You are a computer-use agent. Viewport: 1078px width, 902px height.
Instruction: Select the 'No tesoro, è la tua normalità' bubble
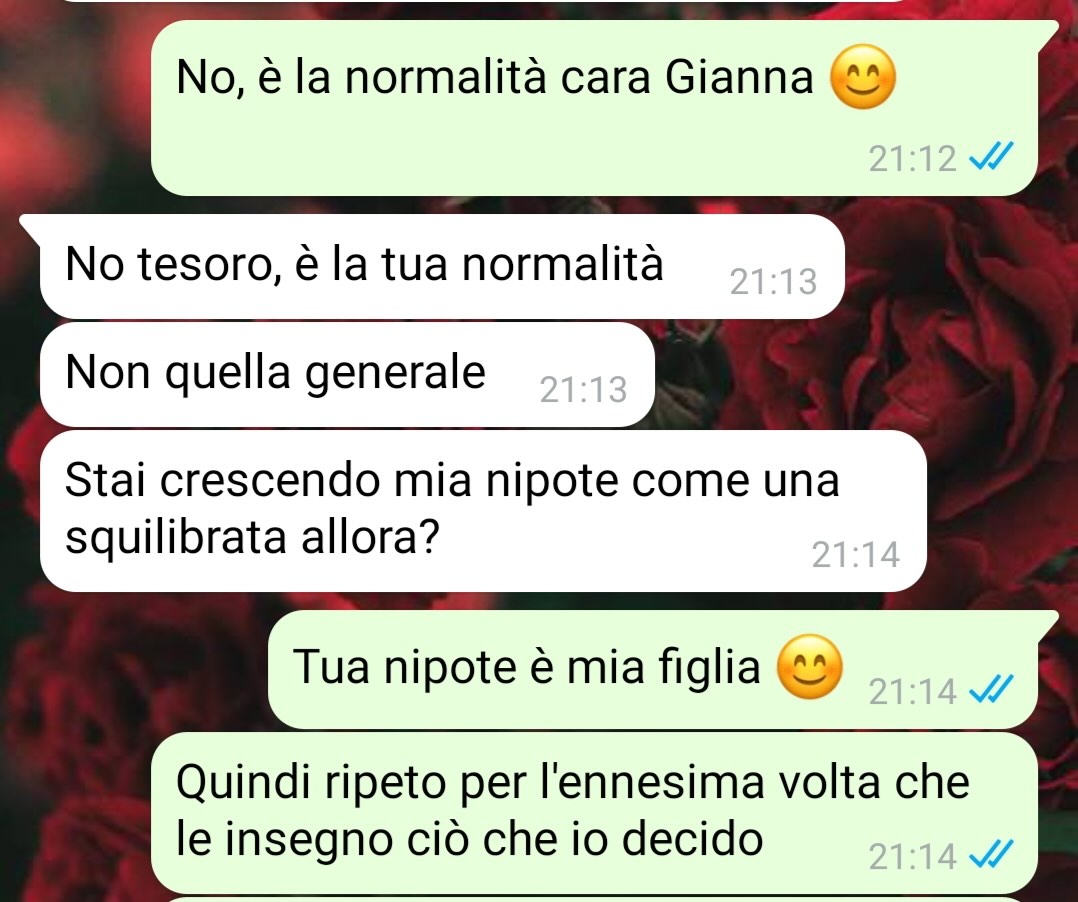[x=442, y=267]
